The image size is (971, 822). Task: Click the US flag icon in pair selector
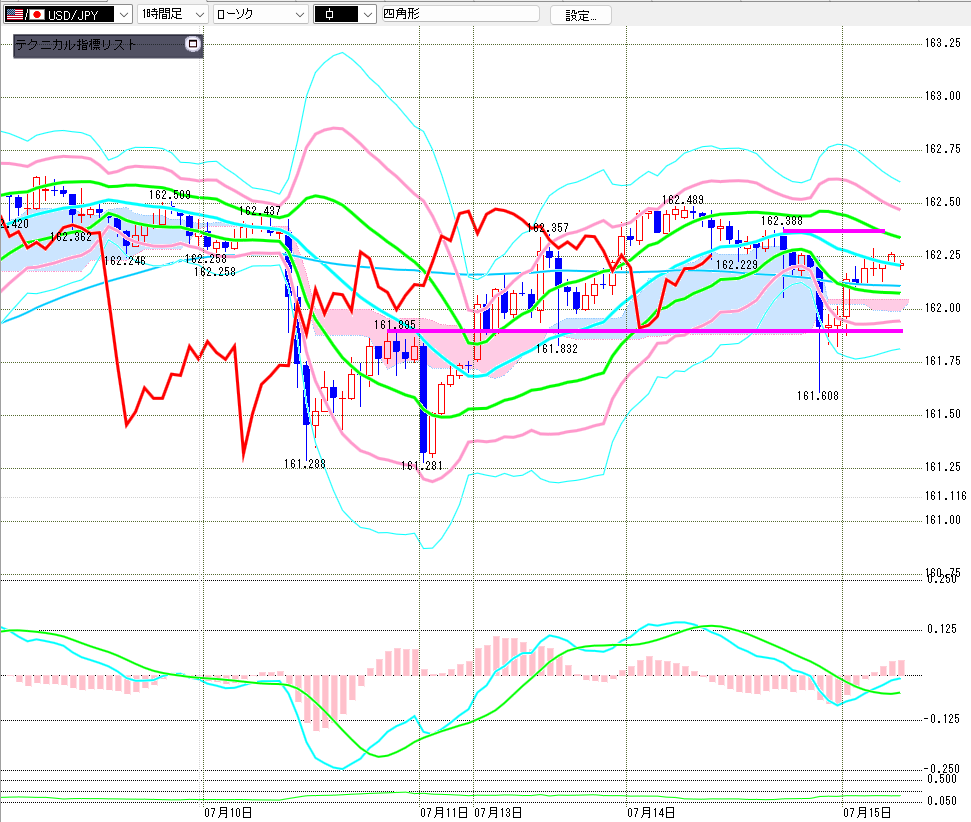(15, 14)
